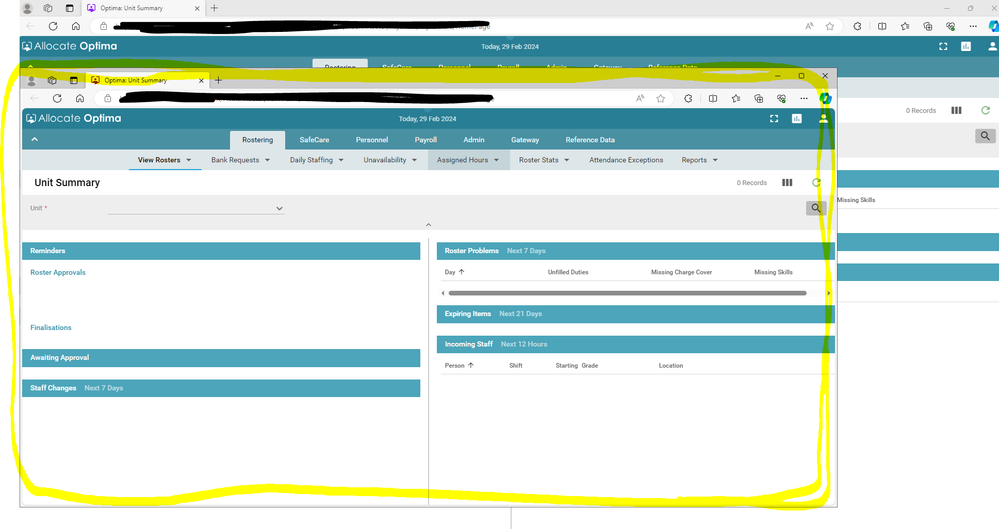Switch to Admin tab
999x529 pixels.
pos(474,140)
